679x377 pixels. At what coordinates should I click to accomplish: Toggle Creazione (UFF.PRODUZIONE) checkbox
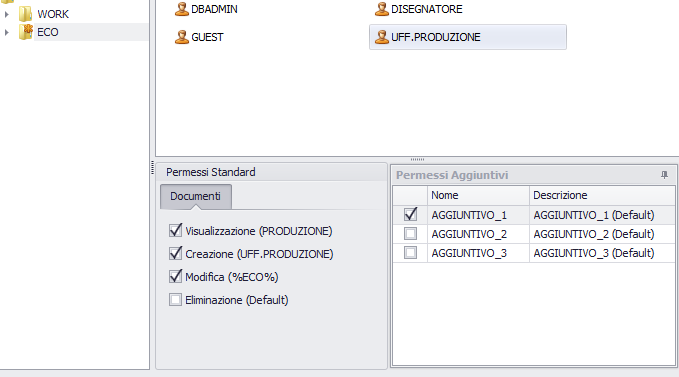[175, 254]
